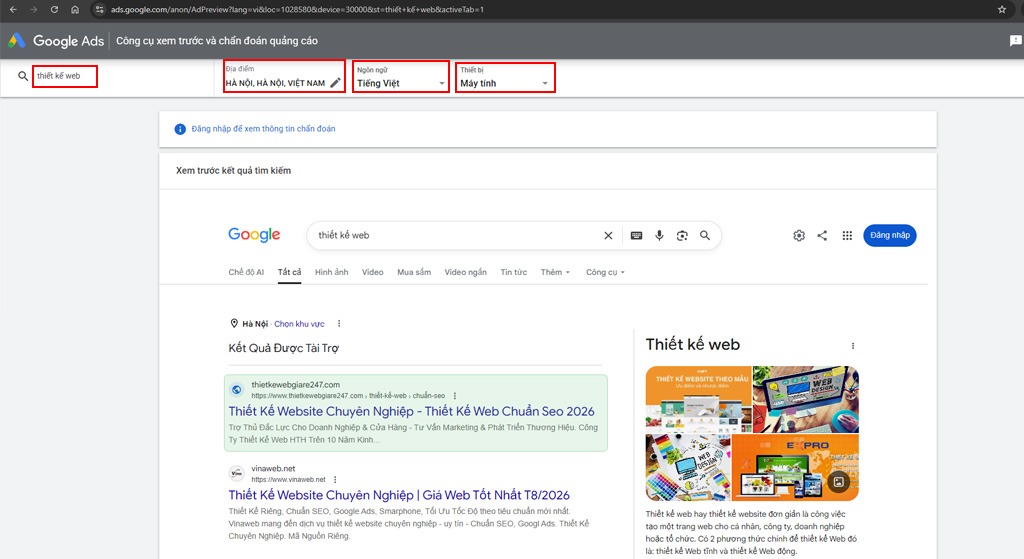
Task: Open the Giá Web Tốt Nhất T8/2026 ad title
Action: [x=399, y=495]
